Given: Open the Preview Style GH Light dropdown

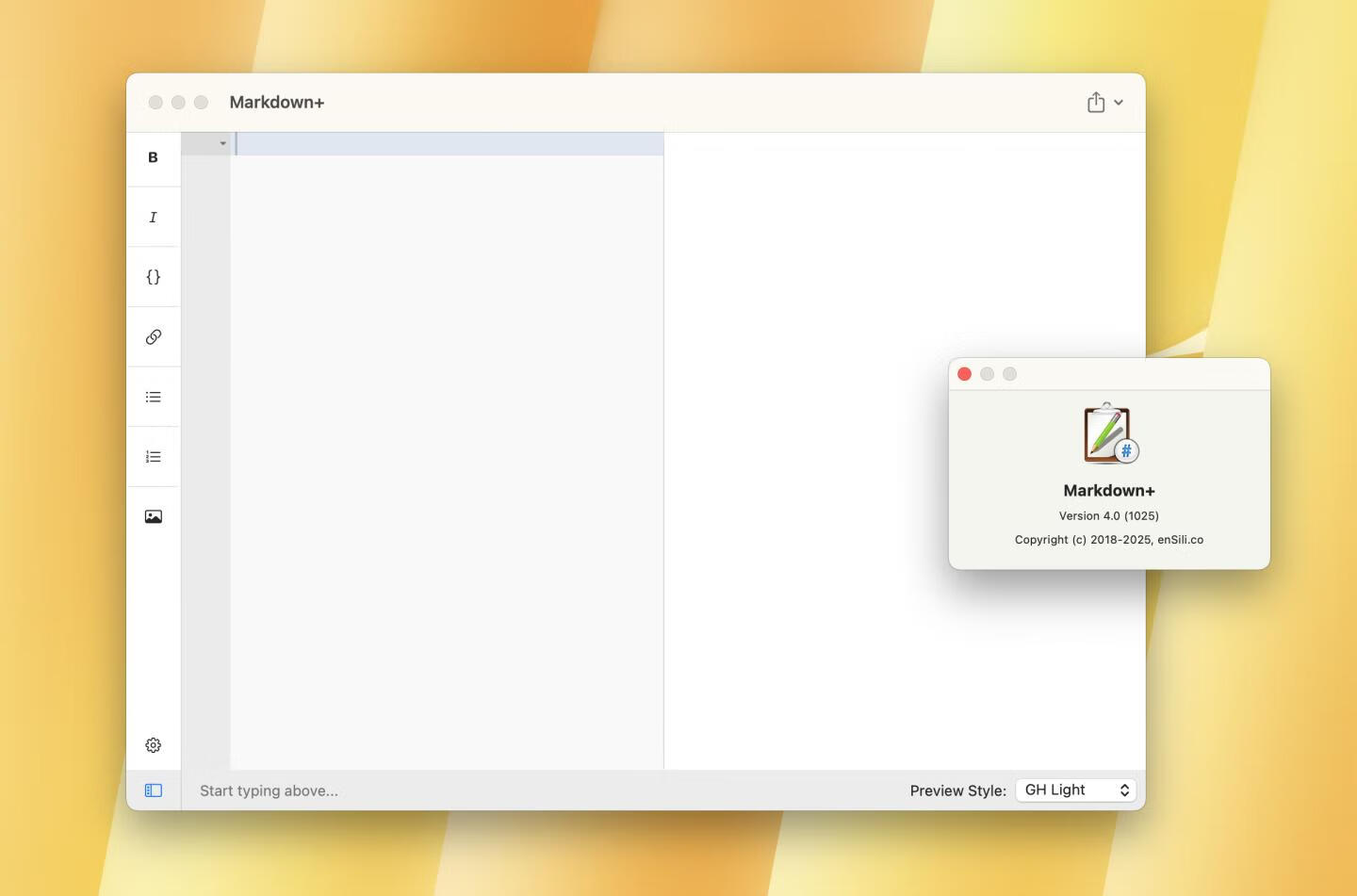Looking at the screenshot, I should [1075, 790].
